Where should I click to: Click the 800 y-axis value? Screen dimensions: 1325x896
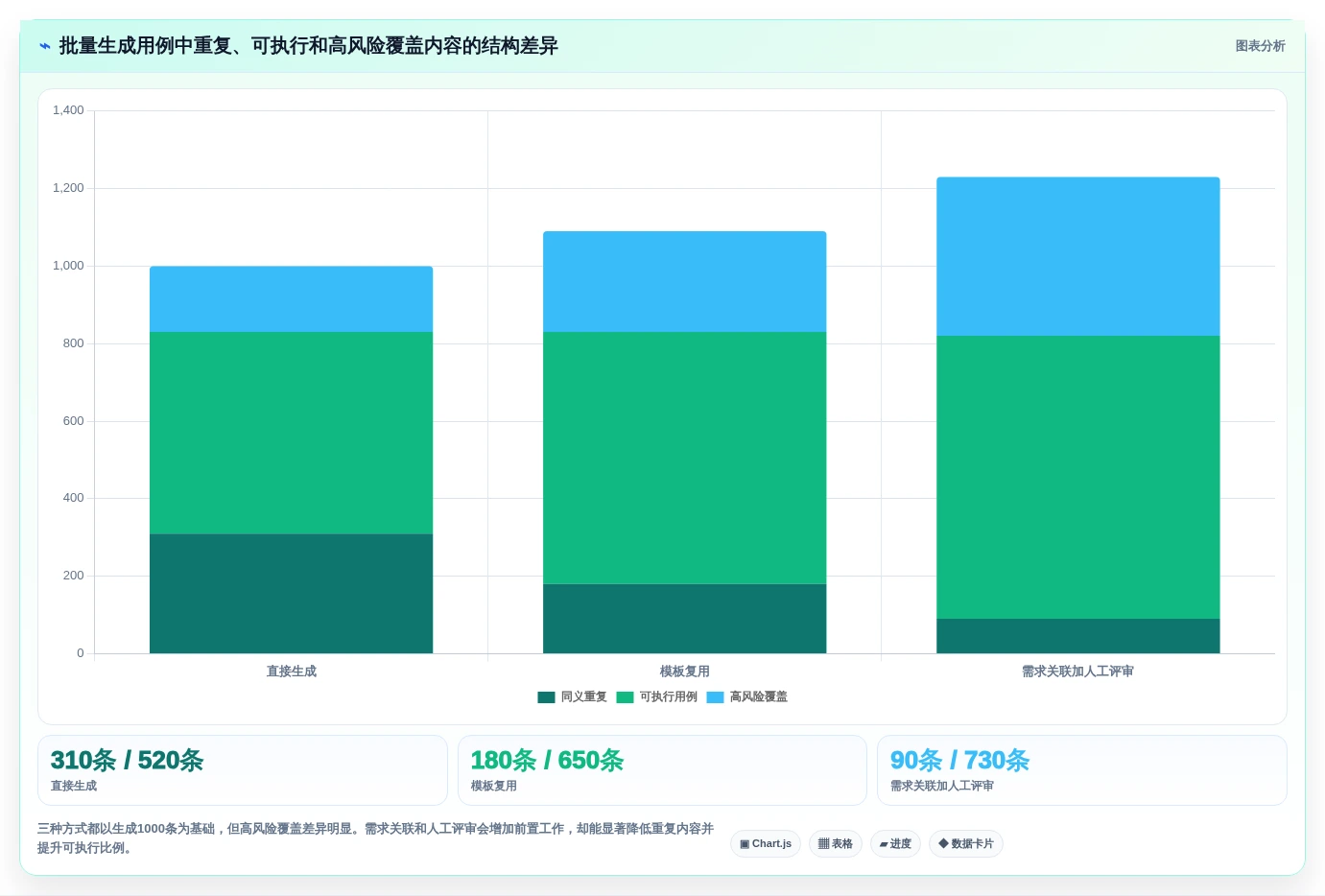74,343
